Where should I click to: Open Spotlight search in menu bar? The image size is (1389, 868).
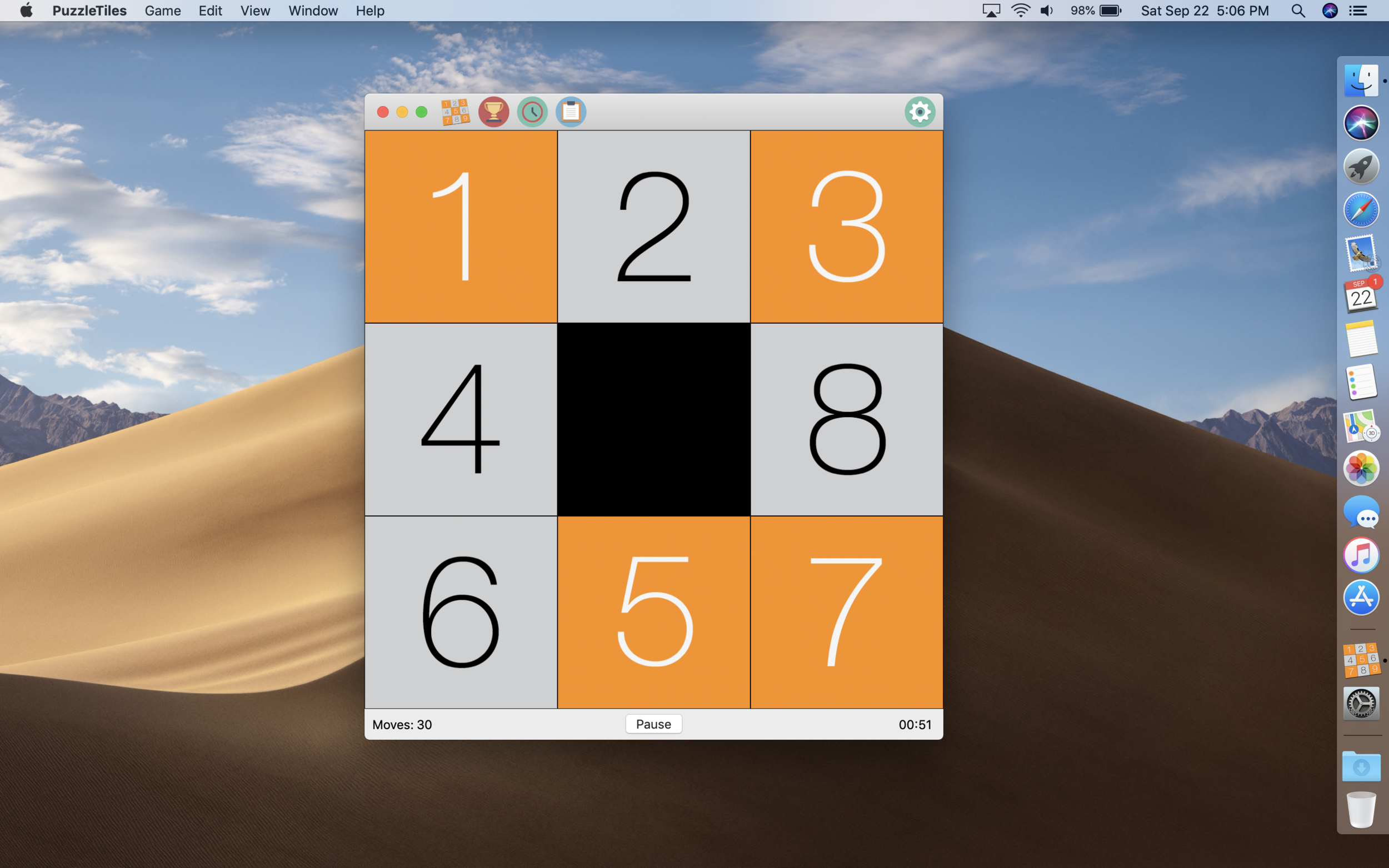tap(1298, 11)
